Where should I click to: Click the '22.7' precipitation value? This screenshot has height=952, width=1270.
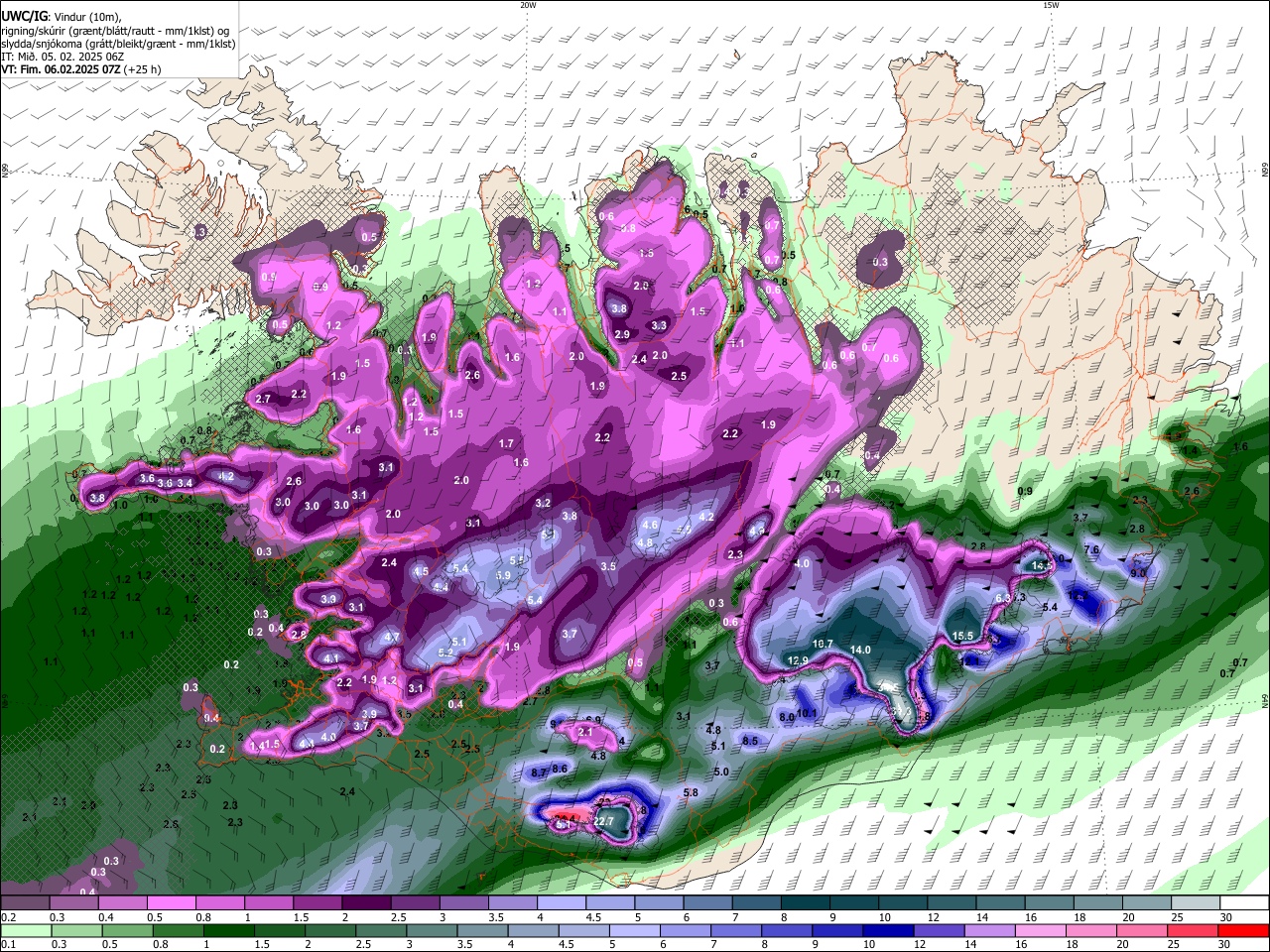pyautogui.click(x=603, y=822)
